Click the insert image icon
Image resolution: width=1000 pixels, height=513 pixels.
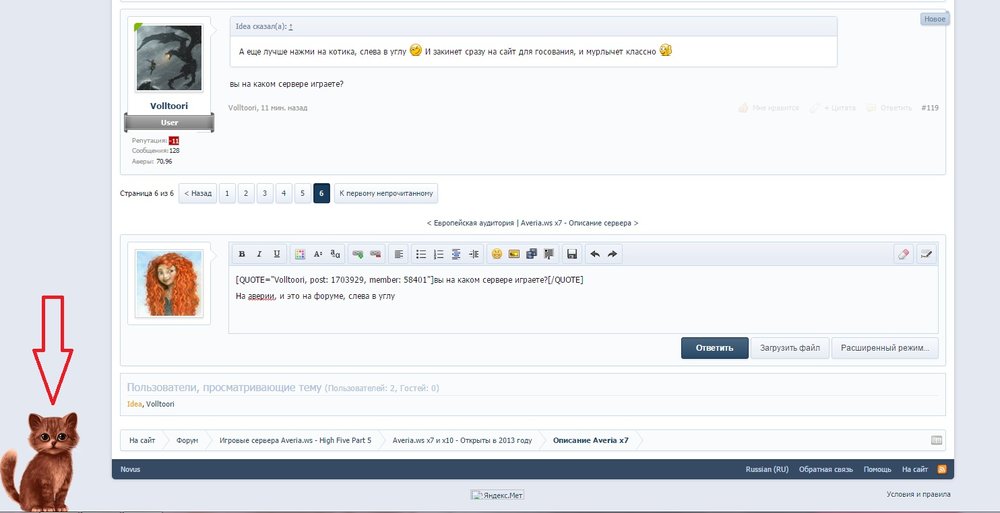point(514,254)
